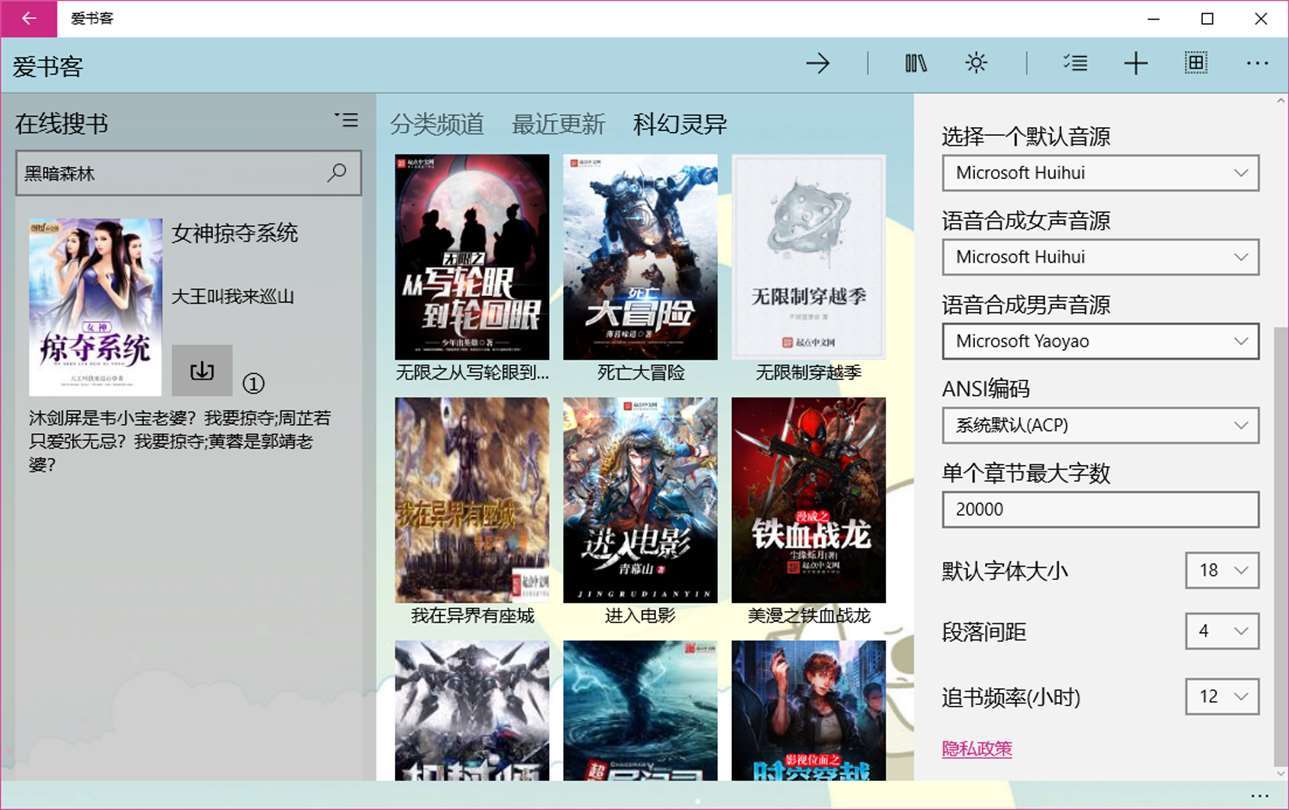The image size is (1289, 810).
Task: Open the 隐私政策 link
Action: point(977,749)
